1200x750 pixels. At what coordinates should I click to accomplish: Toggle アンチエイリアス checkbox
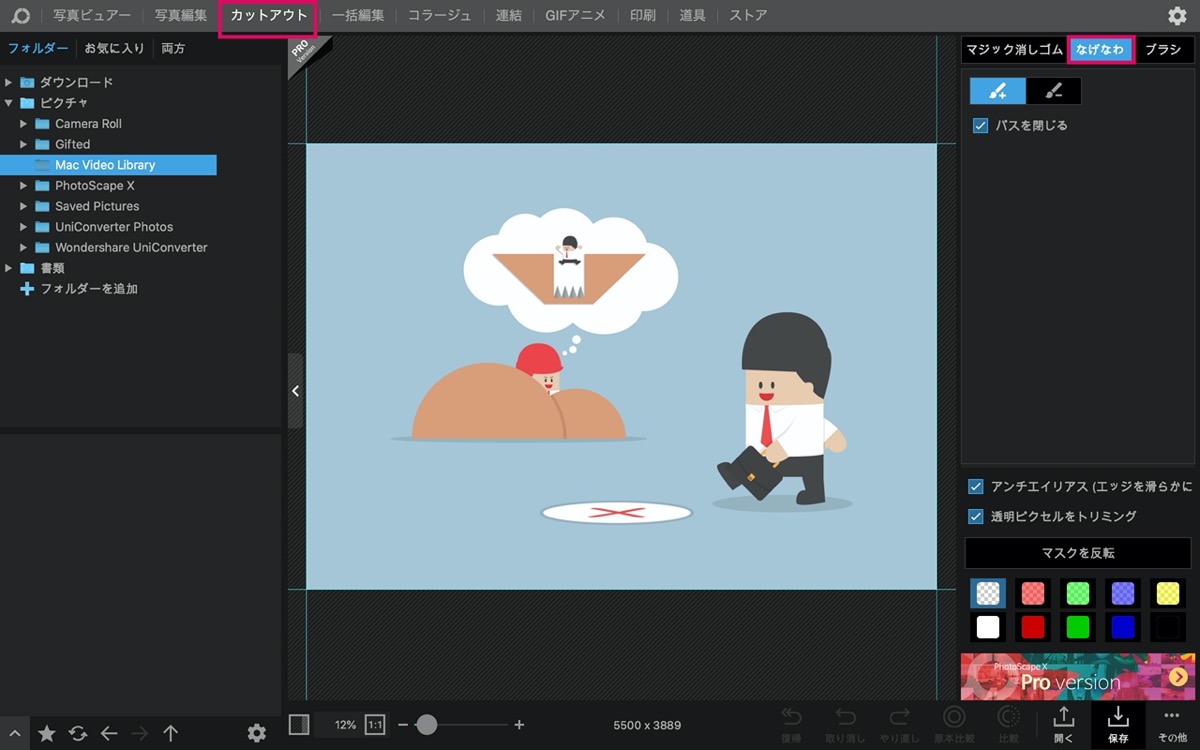coord(976,487)
